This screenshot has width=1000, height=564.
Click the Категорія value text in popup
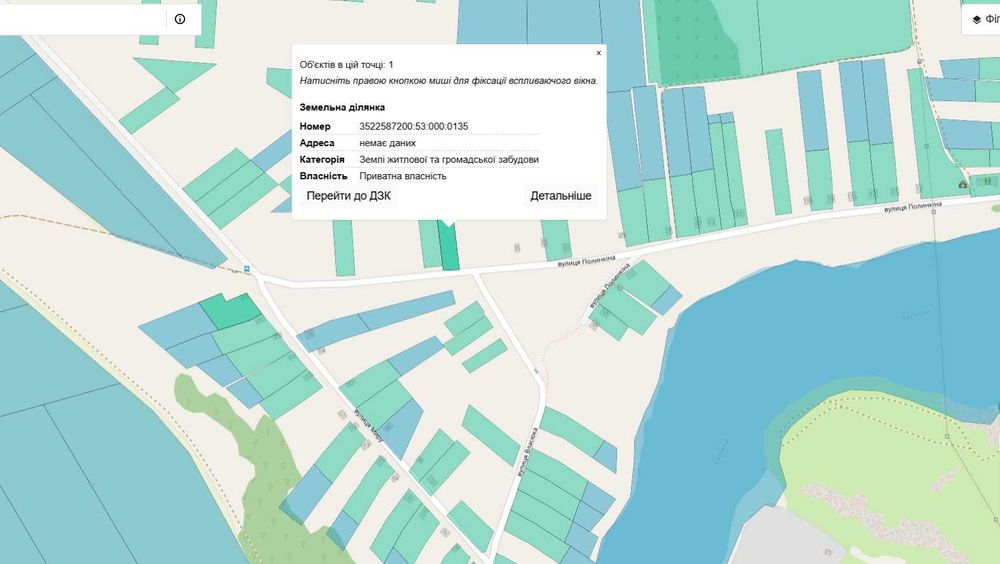(x=449, y=160)
